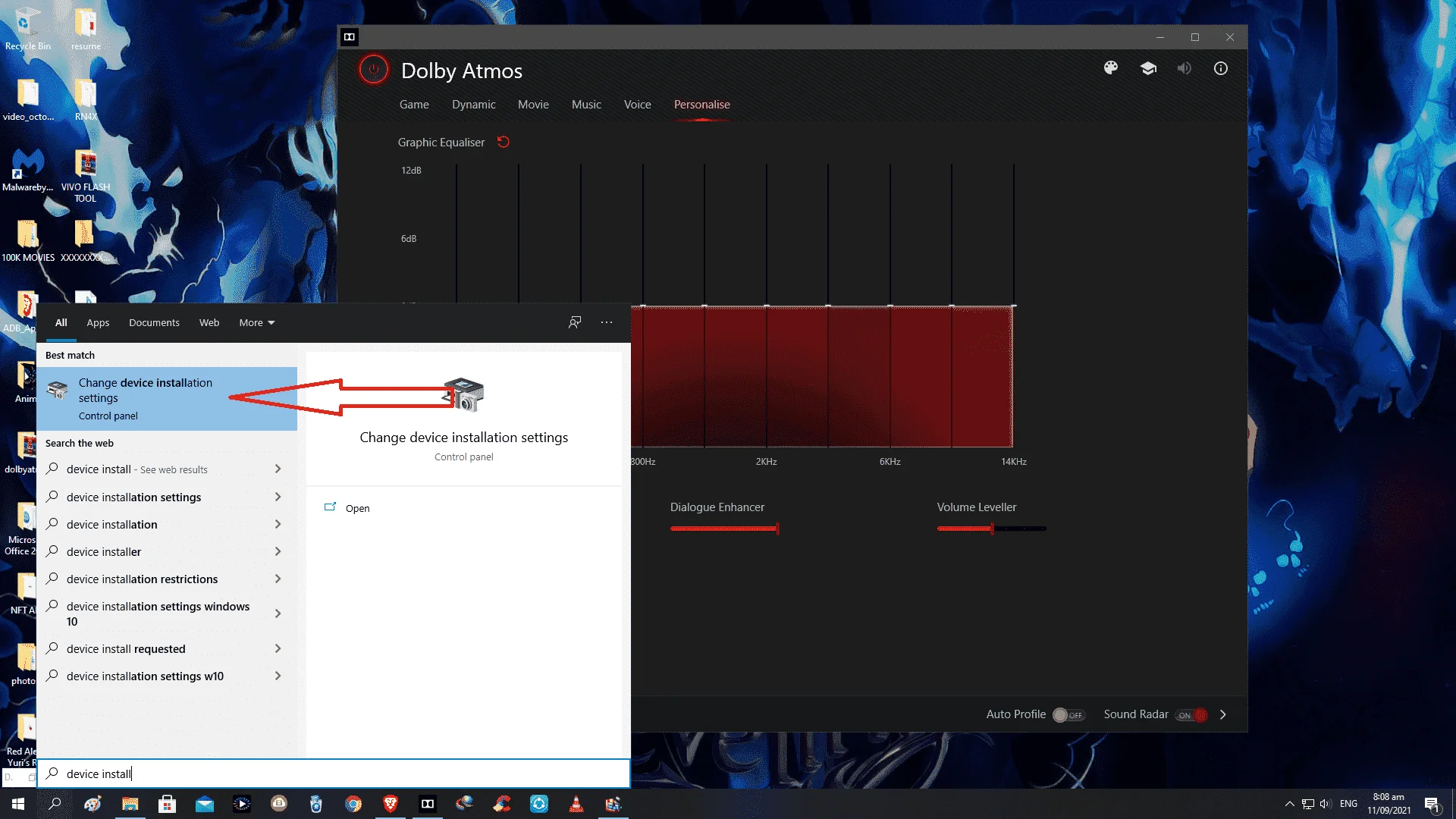Open CCleaner from the taskbar
This screenshot has width=1456, height=819.
pos(502,804)
